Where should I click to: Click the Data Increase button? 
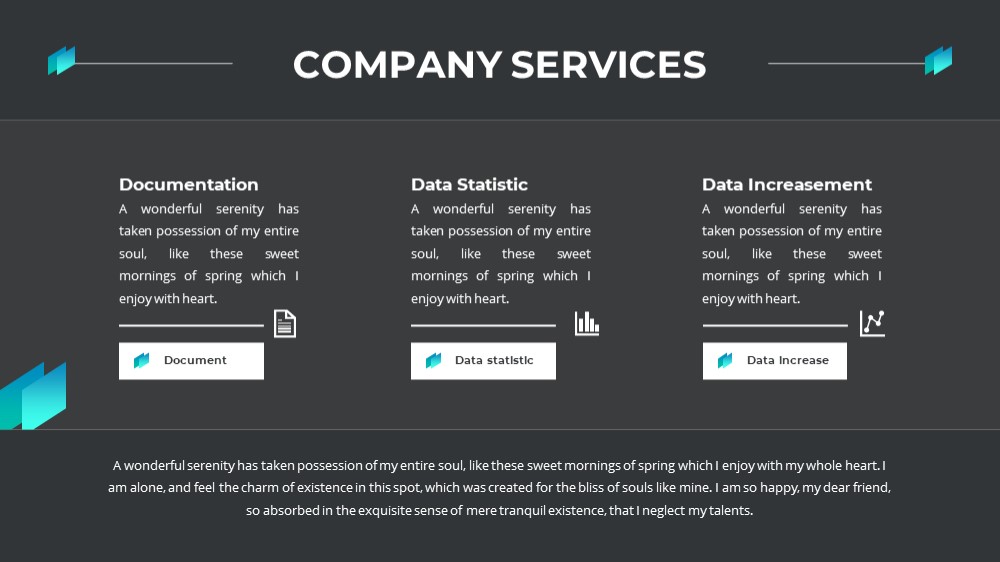coord(775,361)
